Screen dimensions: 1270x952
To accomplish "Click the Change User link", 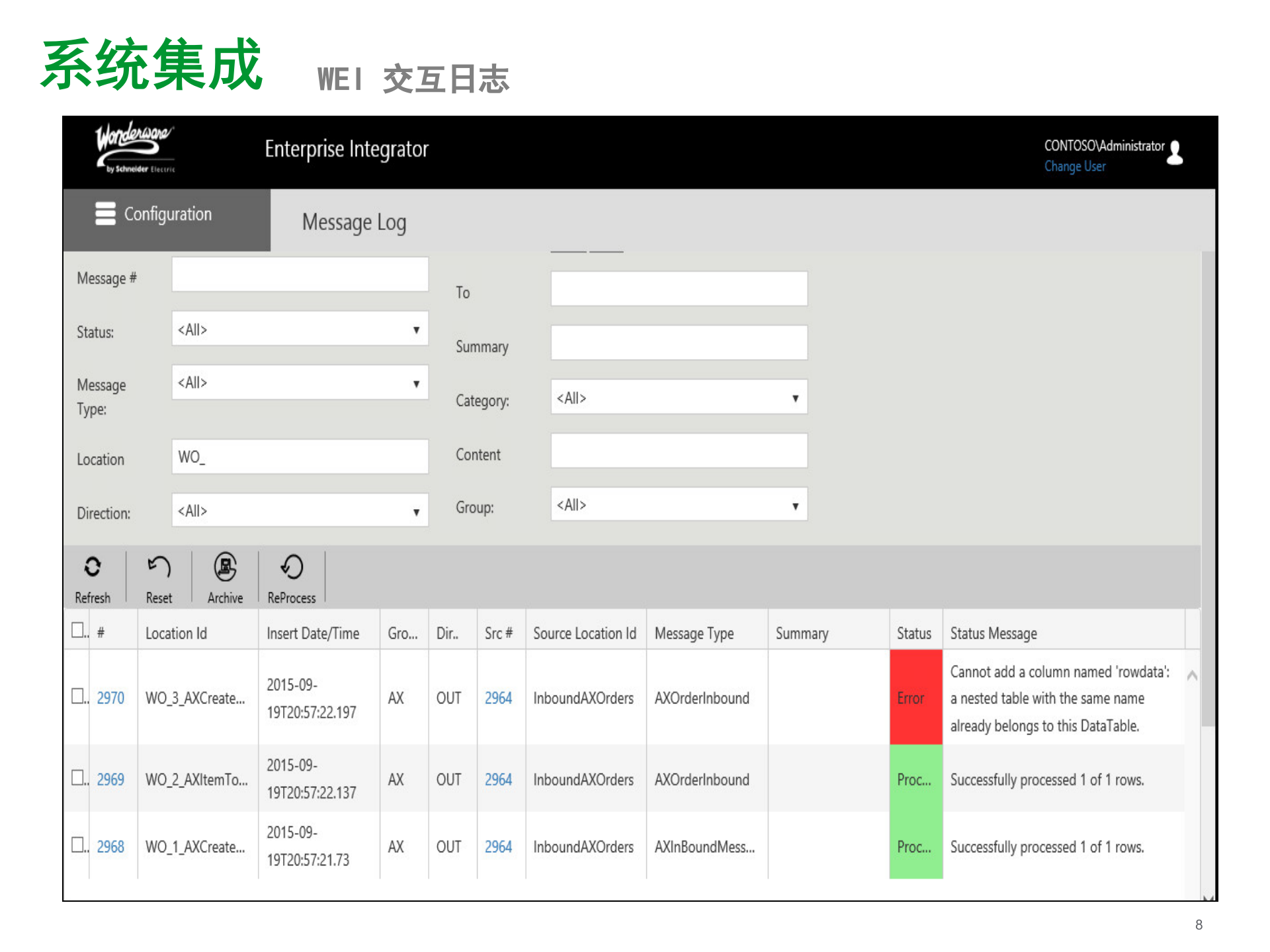I will (1075, 167).
